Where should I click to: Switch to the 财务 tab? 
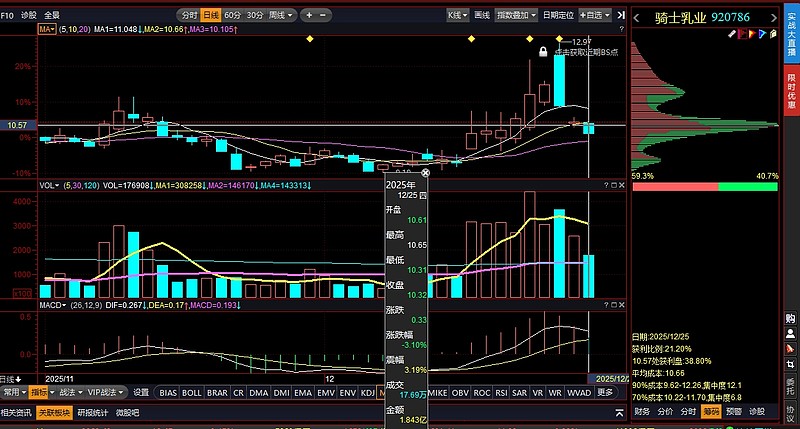(642, 411)
